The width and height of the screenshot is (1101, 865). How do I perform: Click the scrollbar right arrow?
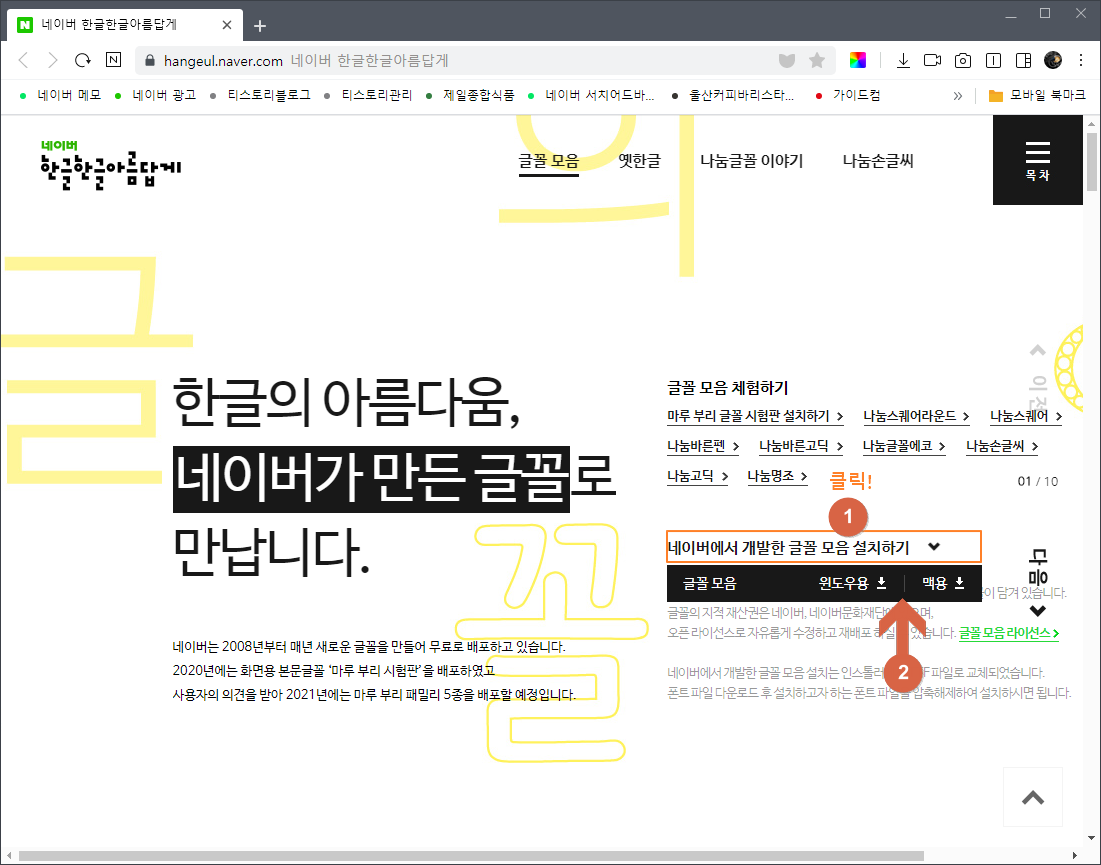(1075, 857)
